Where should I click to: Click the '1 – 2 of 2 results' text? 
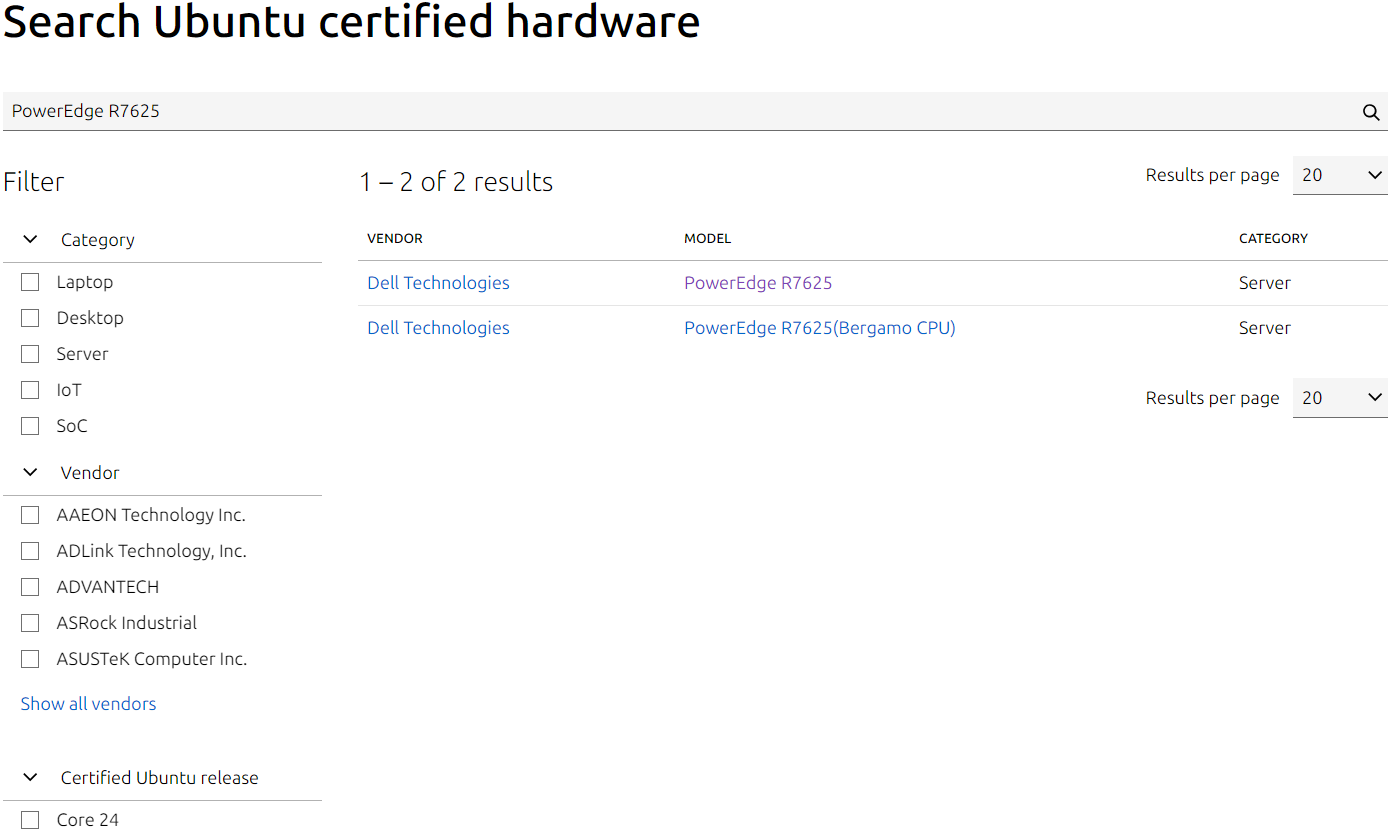[x=456, y=182]
